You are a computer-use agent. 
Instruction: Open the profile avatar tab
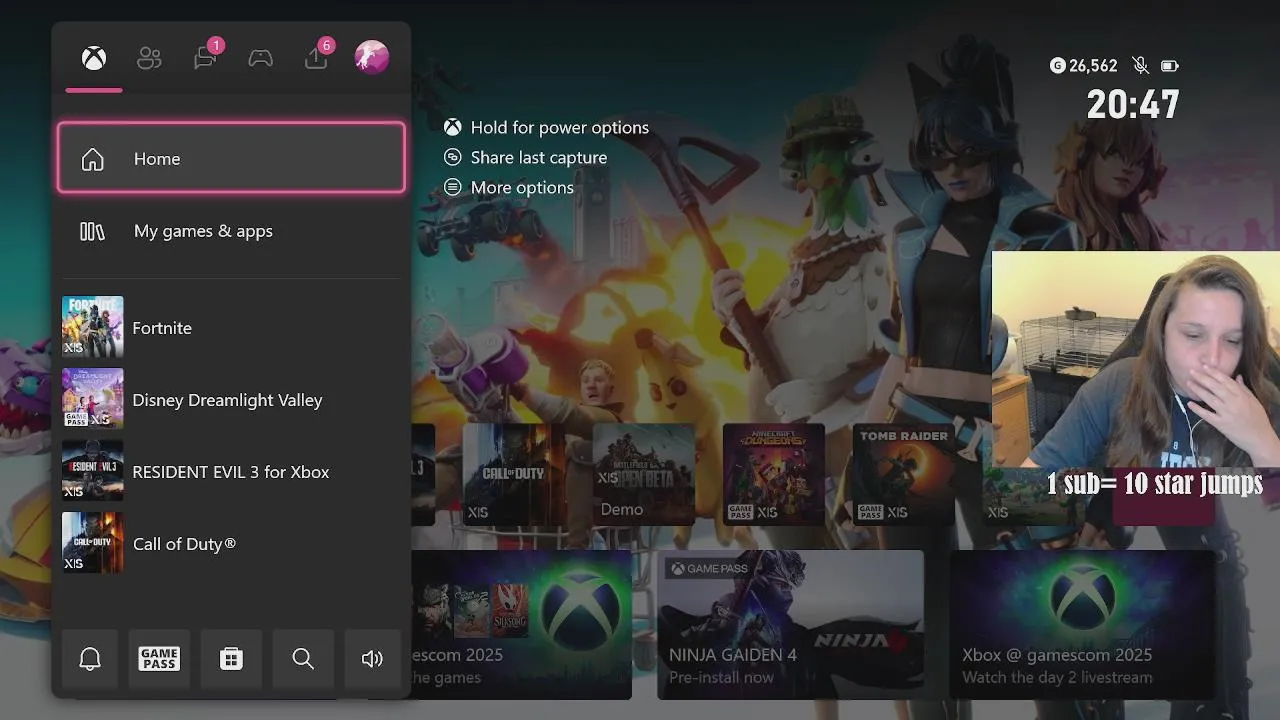coord(372,57)
